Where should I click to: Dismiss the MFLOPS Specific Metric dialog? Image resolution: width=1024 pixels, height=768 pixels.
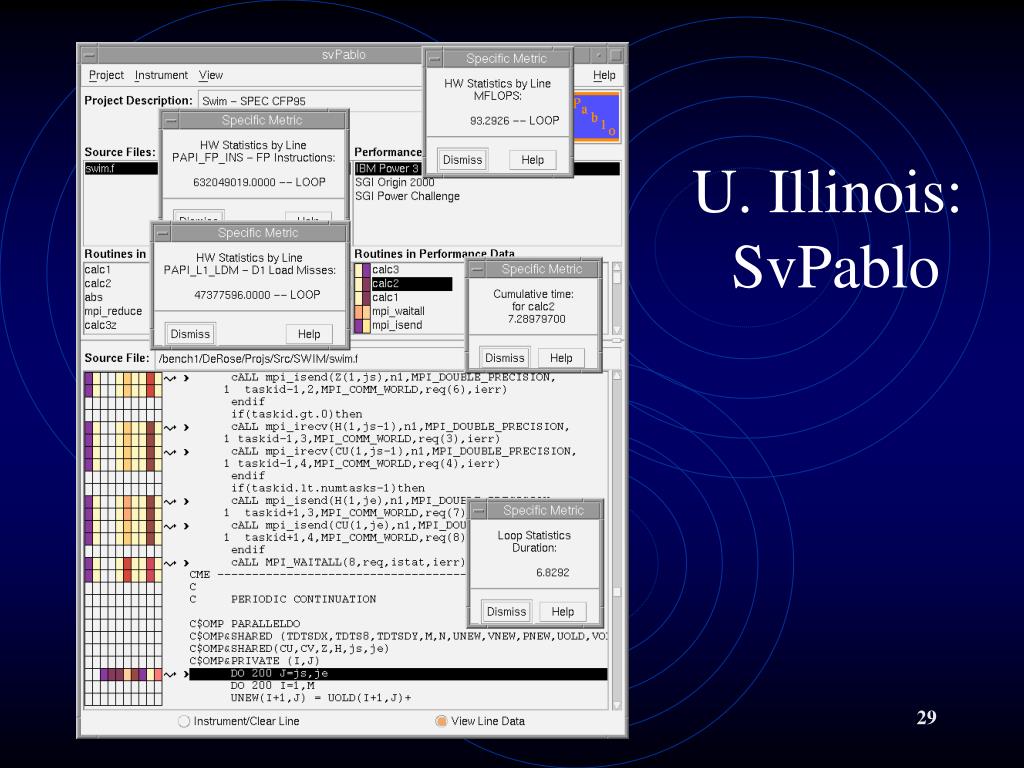click(462, 159)
